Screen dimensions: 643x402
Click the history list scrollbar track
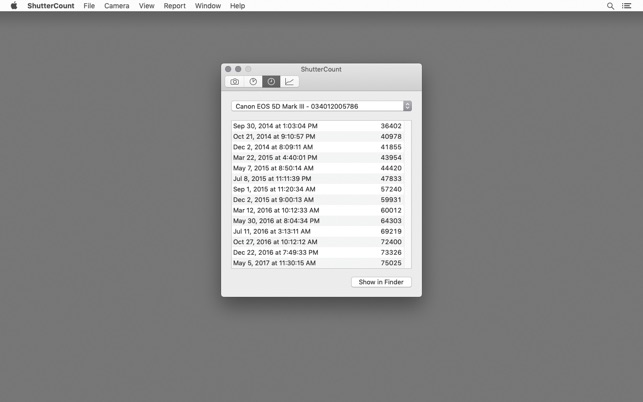(408, 194)
